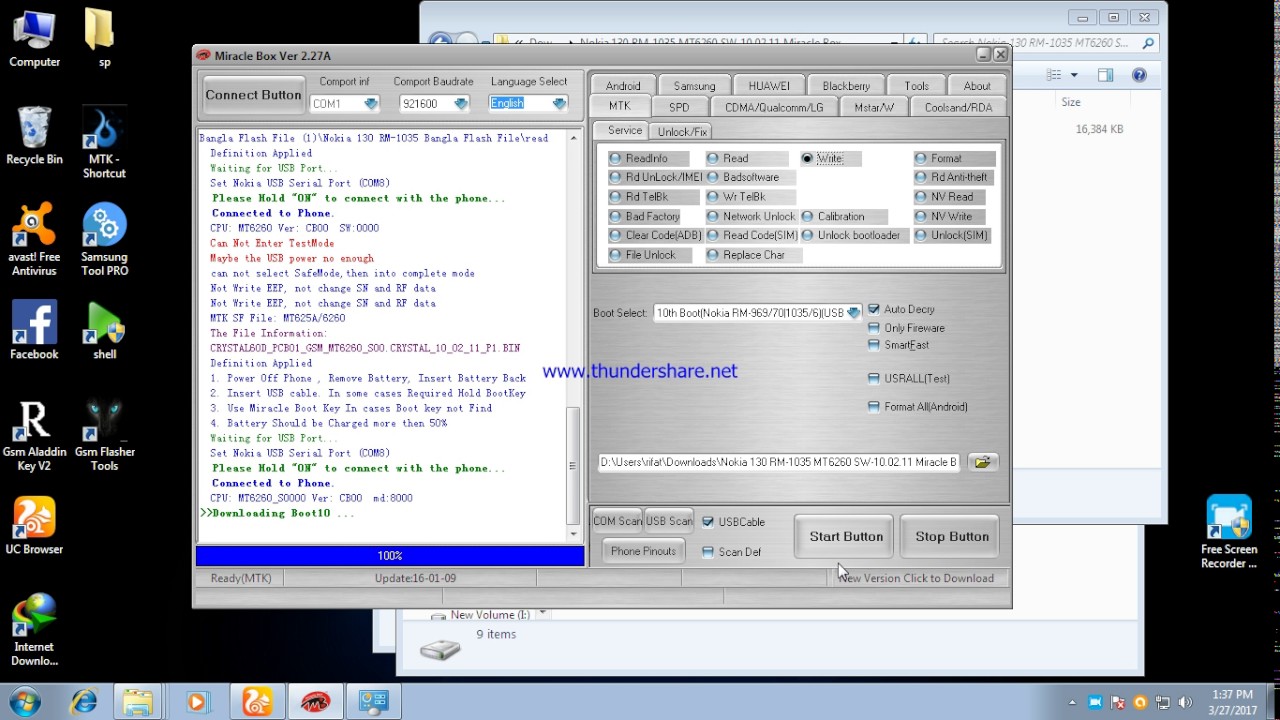Open the HUAWEI tab

(769, 86)
